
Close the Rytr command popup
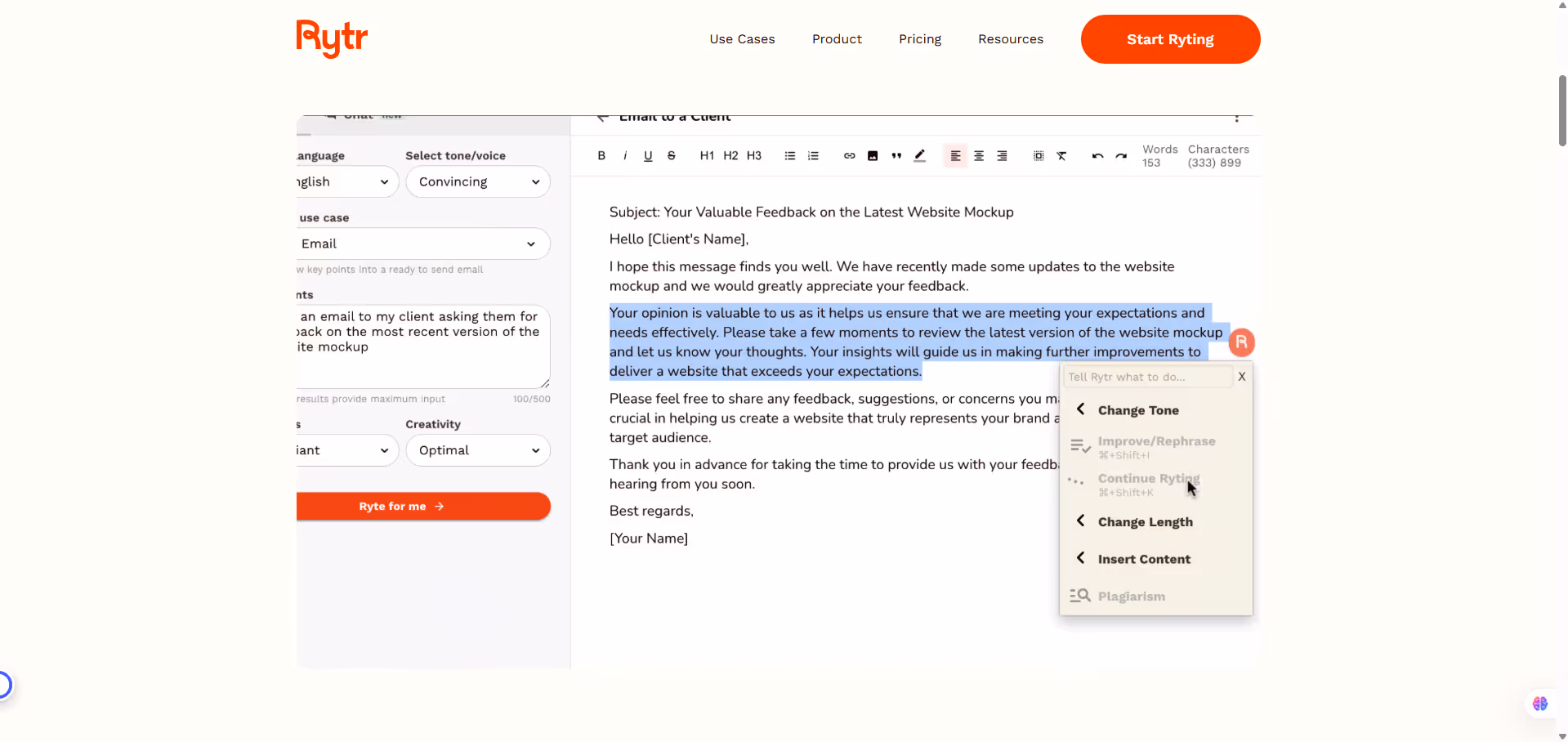click(1242, 377)
